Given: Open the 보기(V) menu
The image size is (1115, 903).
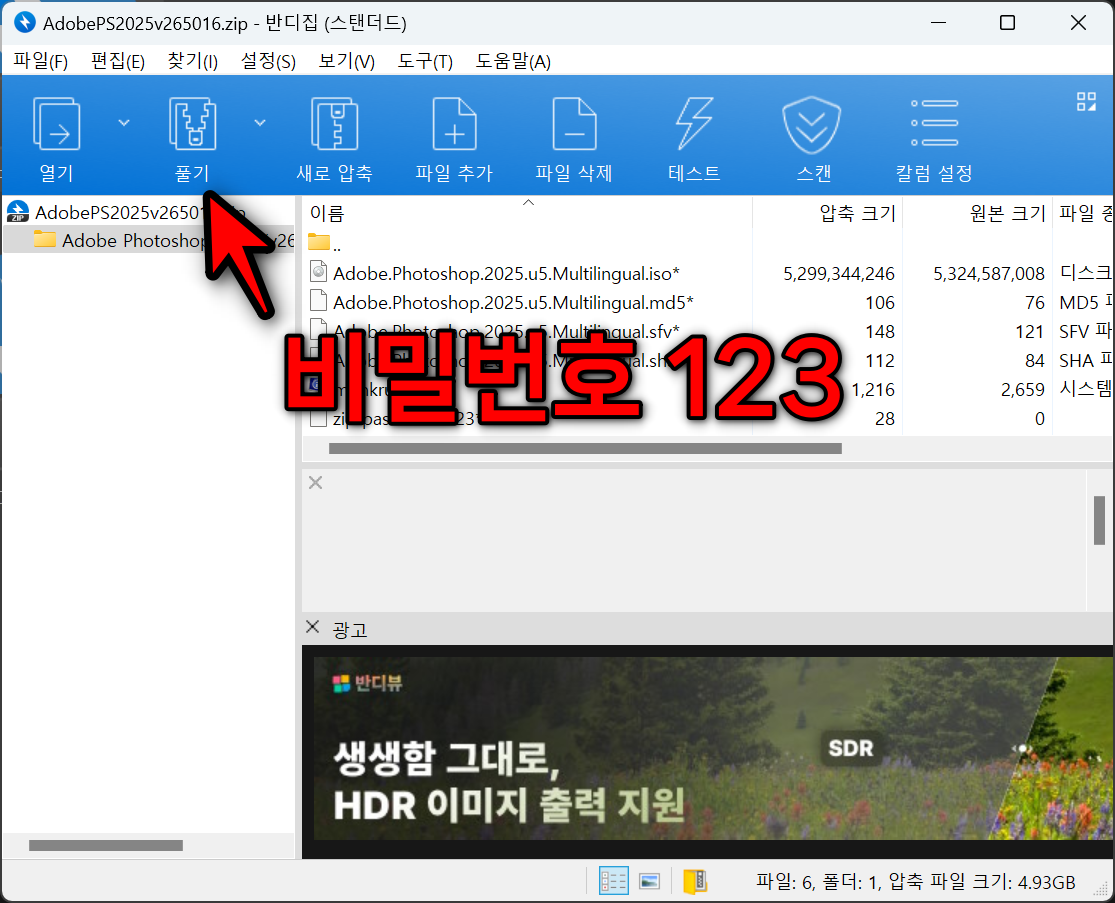Looking at the screenshot, I should tap(346, 61).
